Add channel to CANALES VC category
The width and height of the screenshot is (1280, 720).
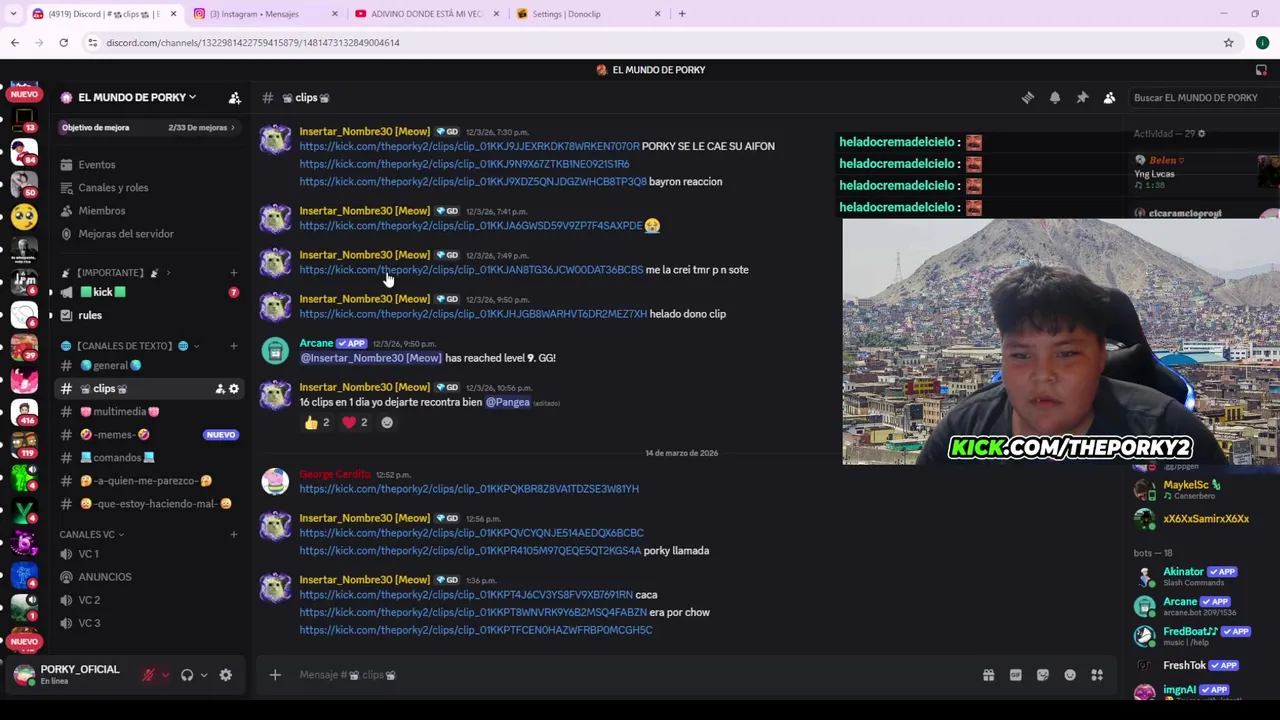(233, 534)
